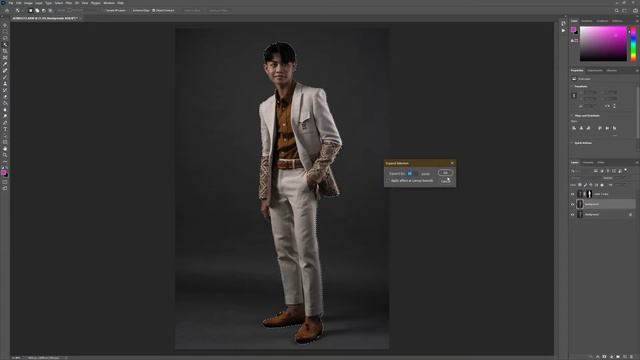Choose Intersect with selection mode icon
This screenshot has width=640, height=360.
50,11
